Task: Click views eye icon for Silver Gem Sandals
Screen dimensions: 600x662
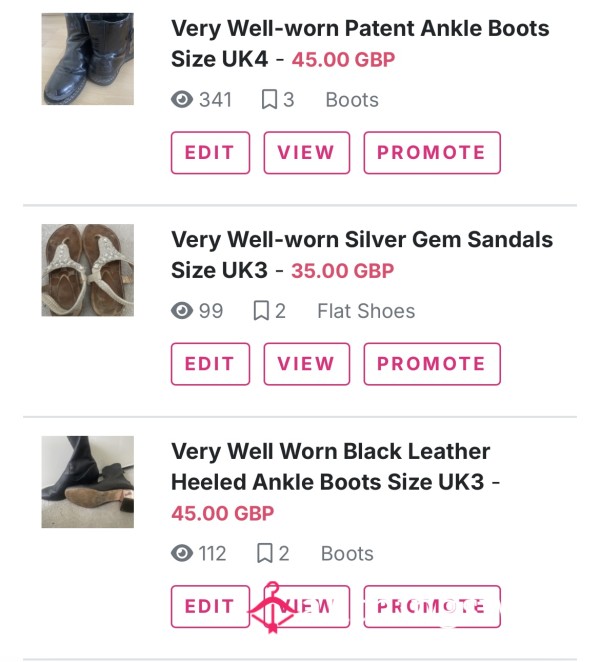Action: [182, 311]
